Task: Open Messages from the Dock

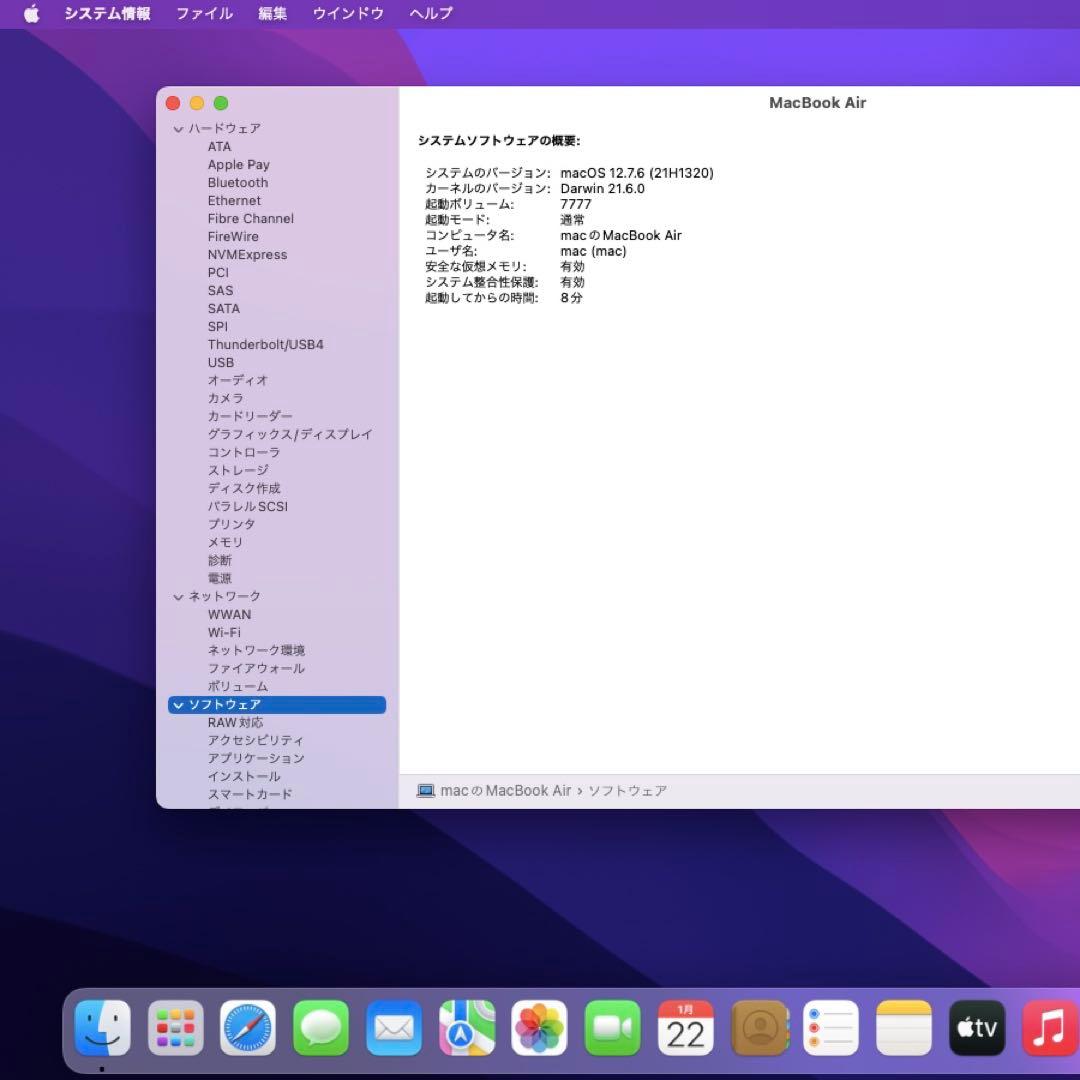Action: click(320, 1026)
